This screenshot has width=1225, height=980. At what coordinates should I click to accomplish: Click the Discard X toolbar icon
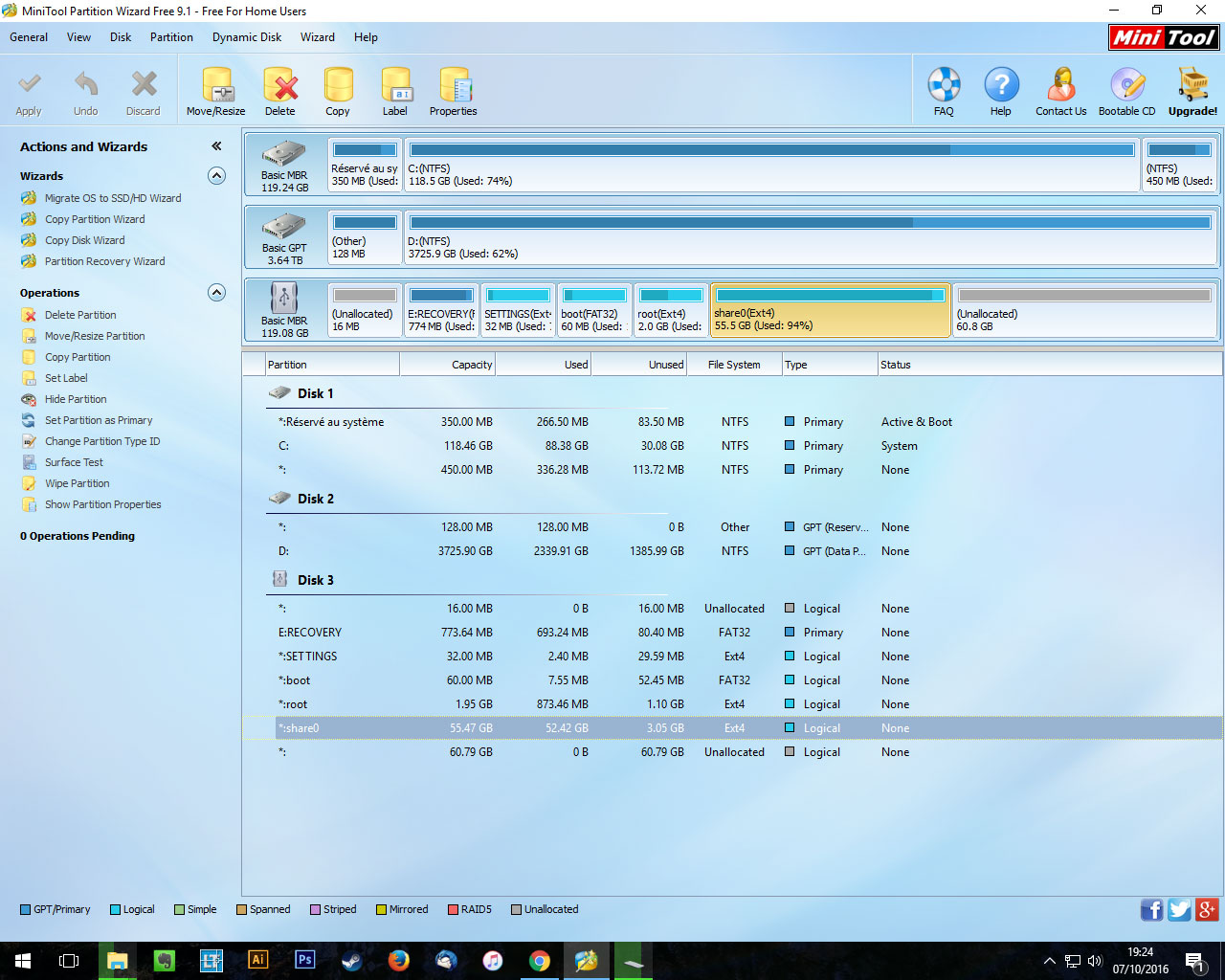coord(144,85)
